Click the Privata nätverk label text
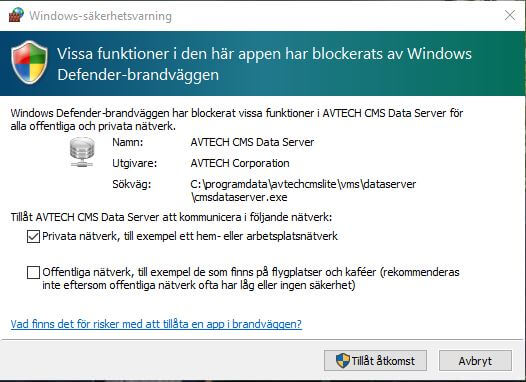526x382 pixels. [x=190, y=236]
